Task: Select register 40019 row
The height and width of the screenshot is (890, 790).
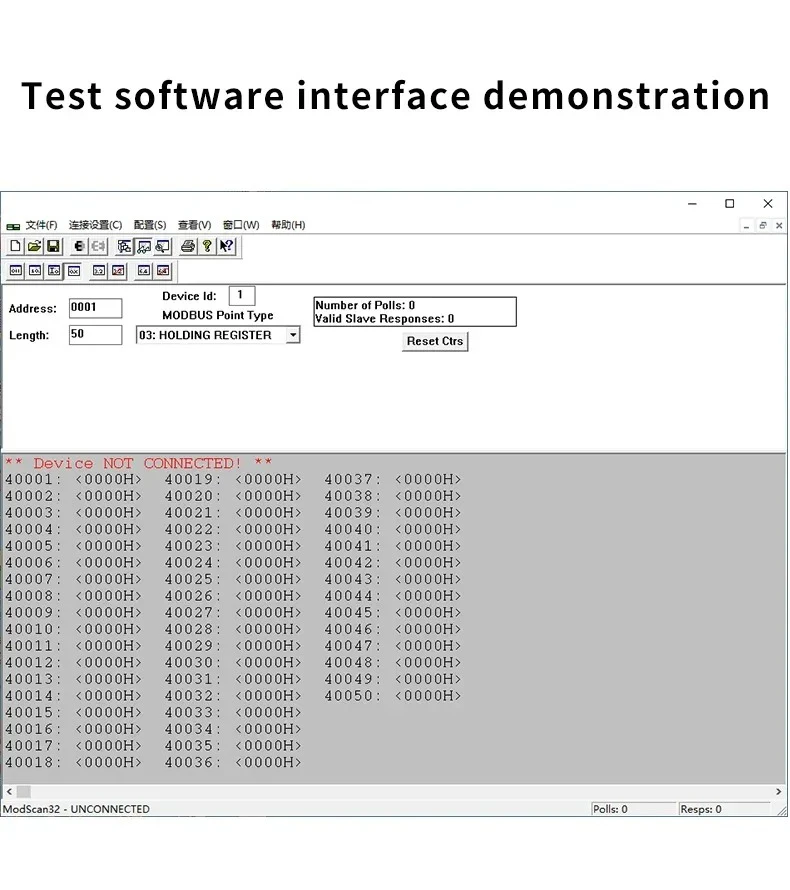Action: 233,480
